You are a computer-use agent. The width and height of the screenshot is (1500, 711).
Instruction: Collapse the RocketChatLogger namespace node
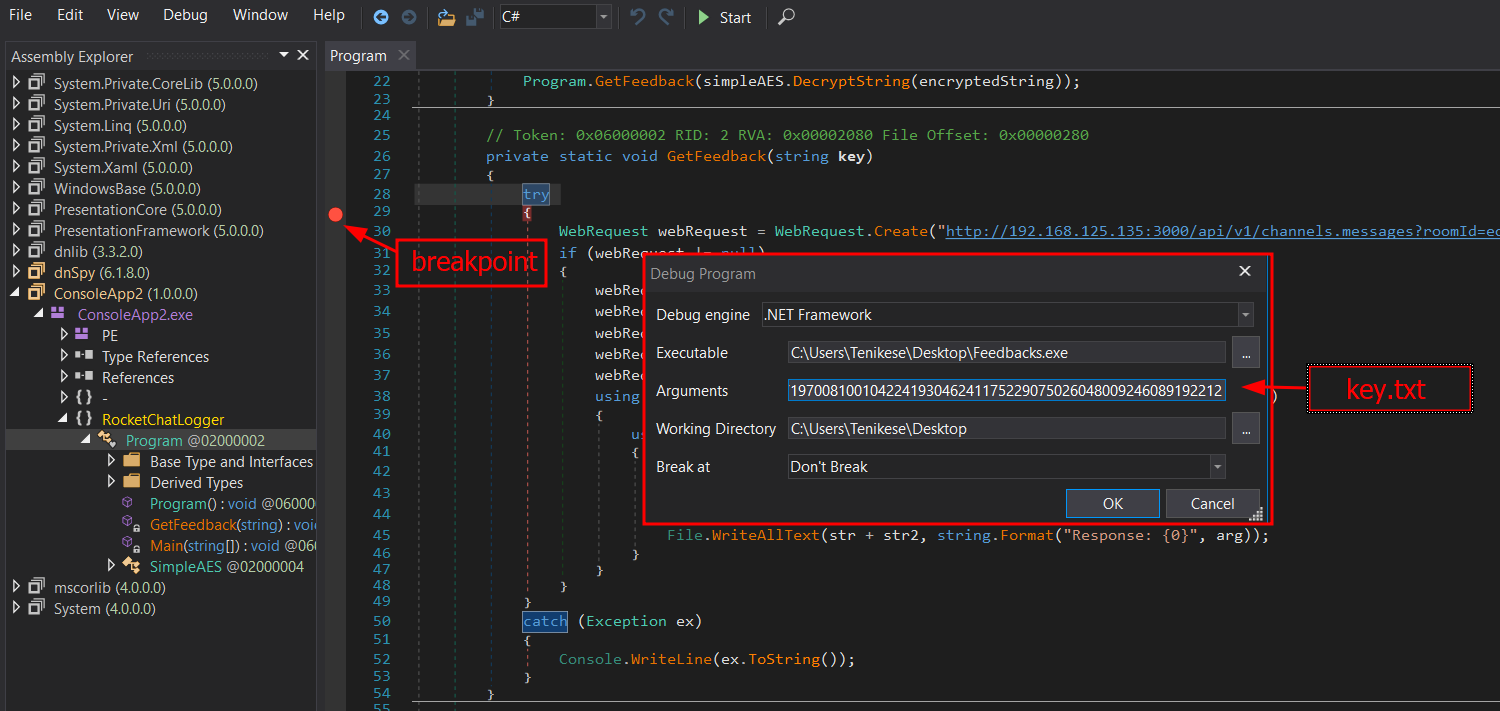pyautogui.click(x=64, y=419)
